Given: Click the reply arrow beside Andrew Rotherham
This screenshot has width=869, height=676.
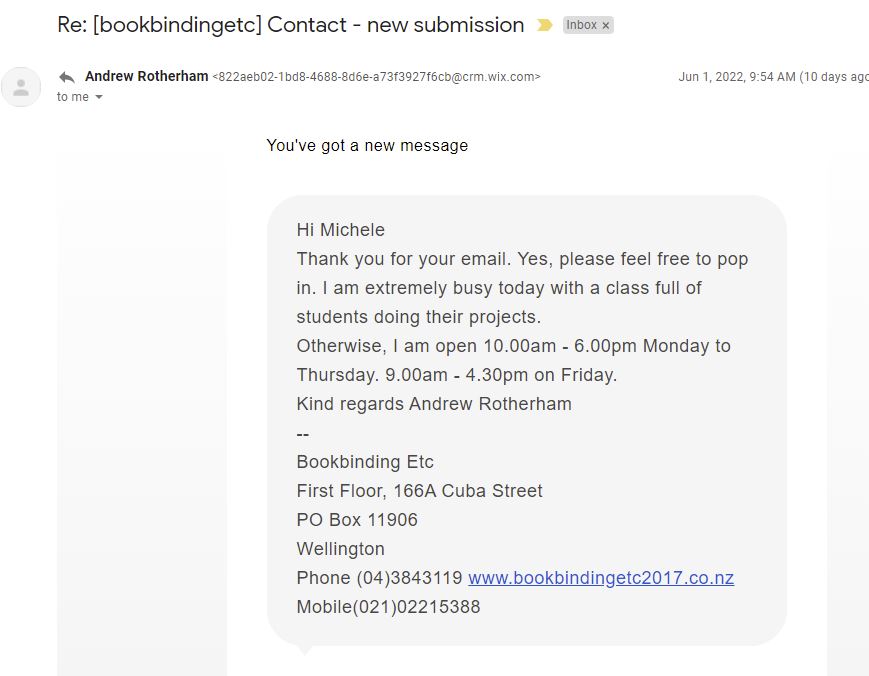Looking at the screenshot, I should click(67, 77).
